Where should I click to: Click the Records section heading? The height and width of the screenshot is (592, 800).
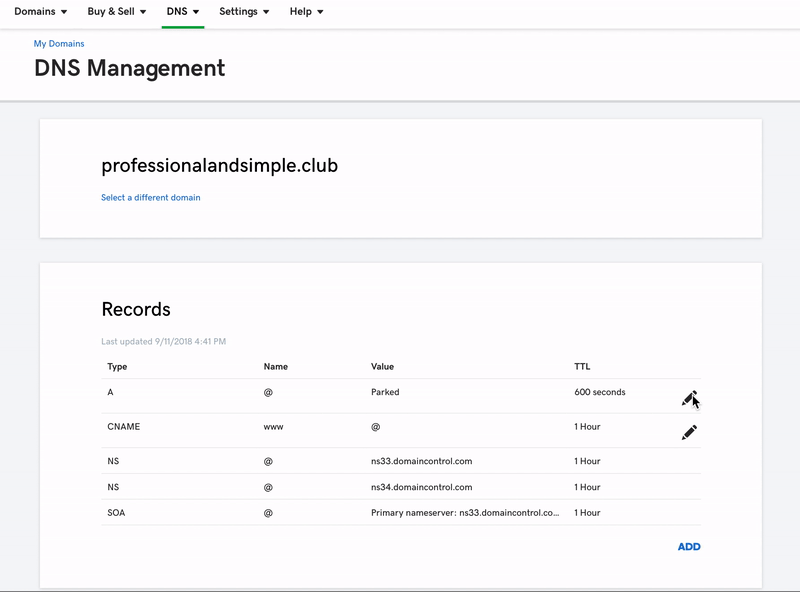pos(136,309)
